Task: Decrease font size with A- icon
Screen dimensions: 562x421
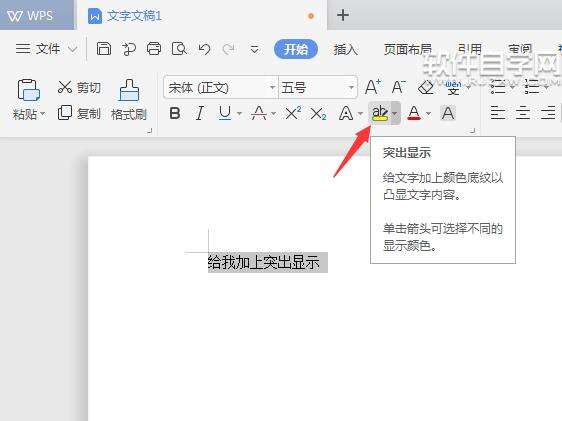Action: click(398, 87)
